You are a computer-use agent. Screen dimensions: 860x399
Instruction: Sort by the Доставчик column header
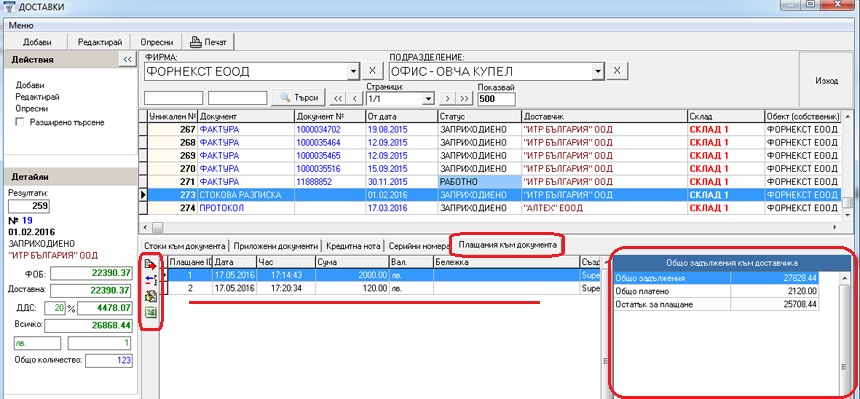[x=604, y=116]
